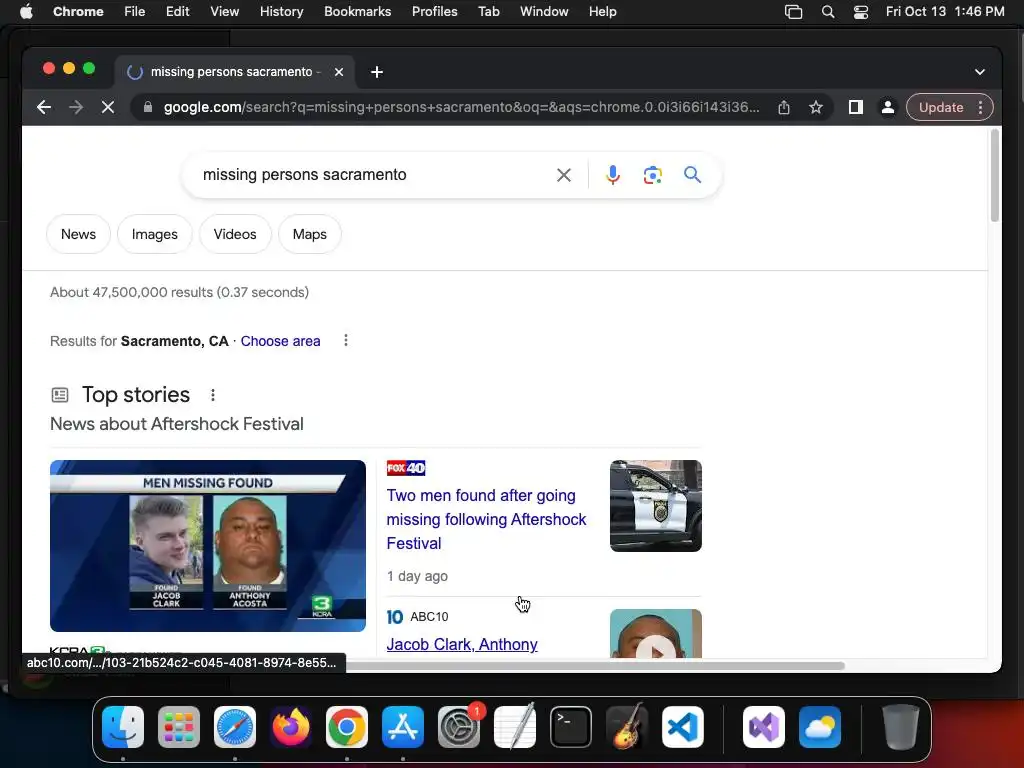
Task: Open Two men found after going missing article
Action: point(486,519)
